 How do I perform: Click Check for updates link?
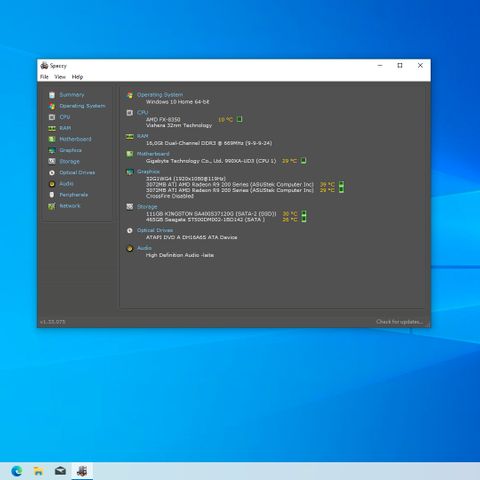399,322
